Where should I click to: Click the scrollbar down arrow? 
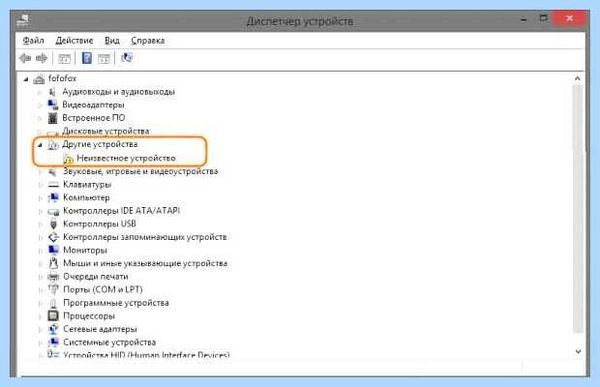point(578,351)
